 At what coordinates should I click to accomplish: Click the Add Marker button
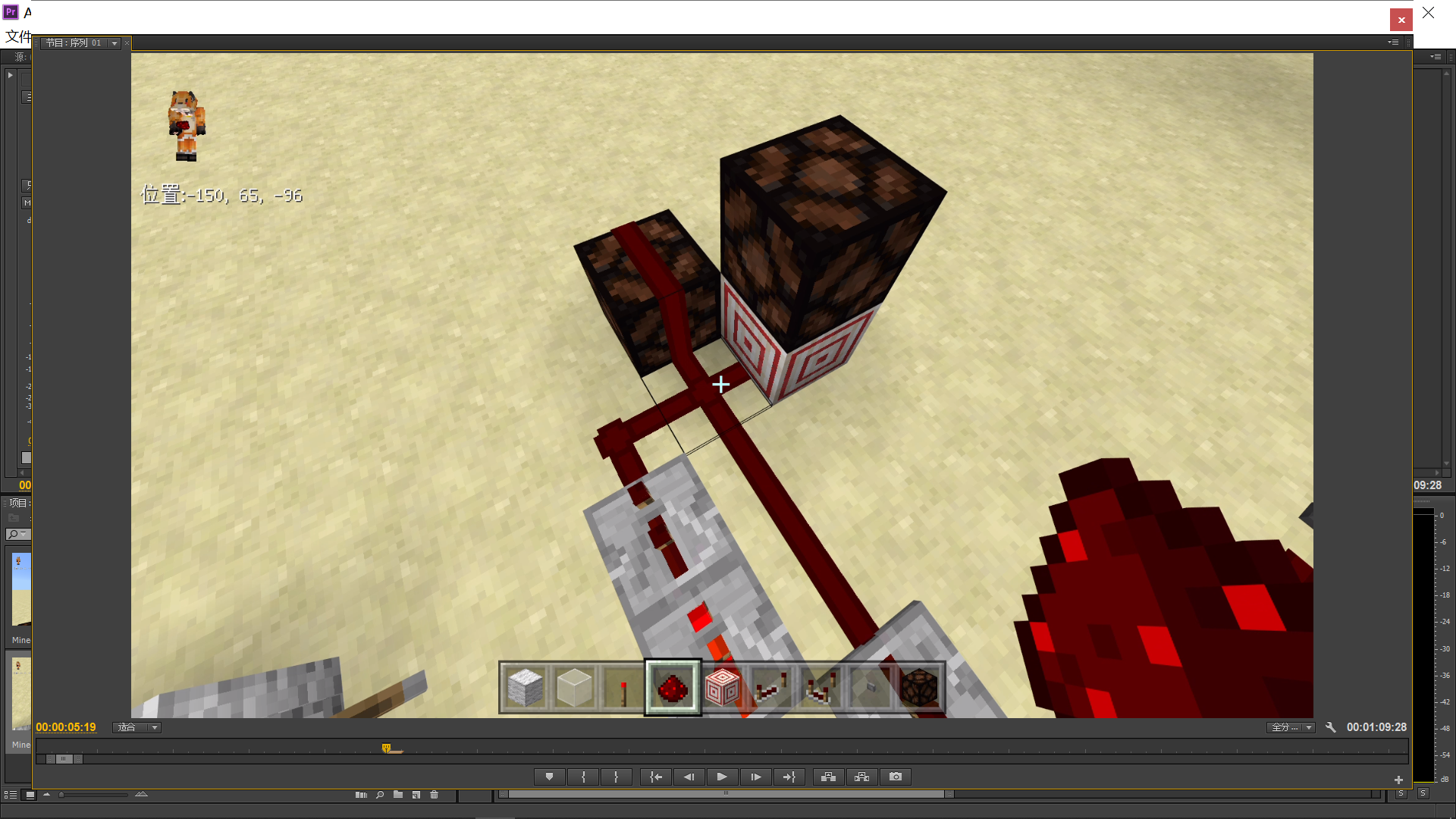[549, 777]
